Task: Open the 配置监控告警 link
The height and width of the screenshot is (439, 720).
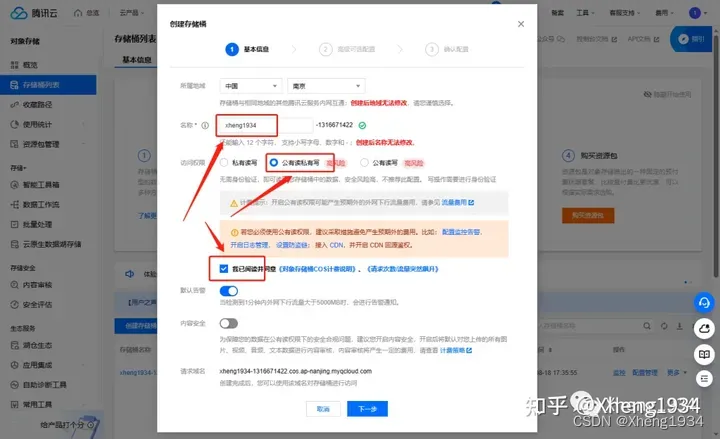Action: click(x=461, y=232)
